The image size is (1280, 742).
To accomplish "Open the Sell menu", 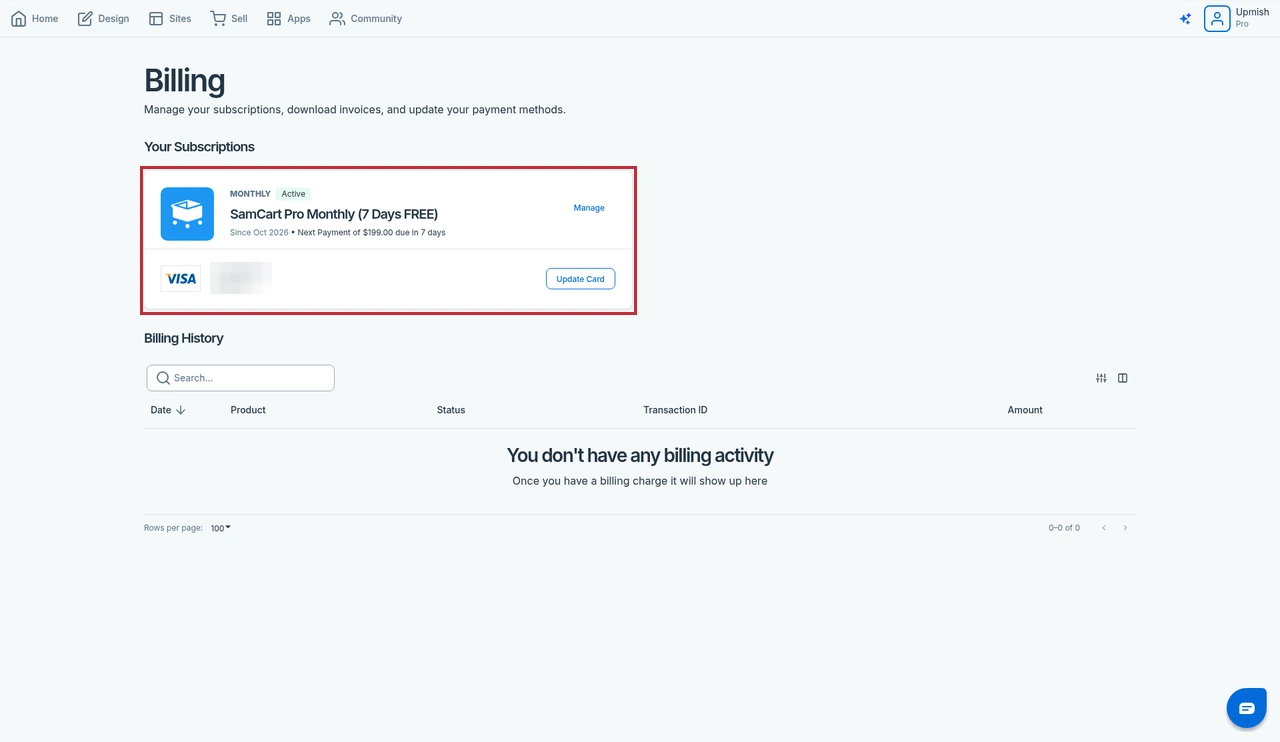I will click(229, 18).
